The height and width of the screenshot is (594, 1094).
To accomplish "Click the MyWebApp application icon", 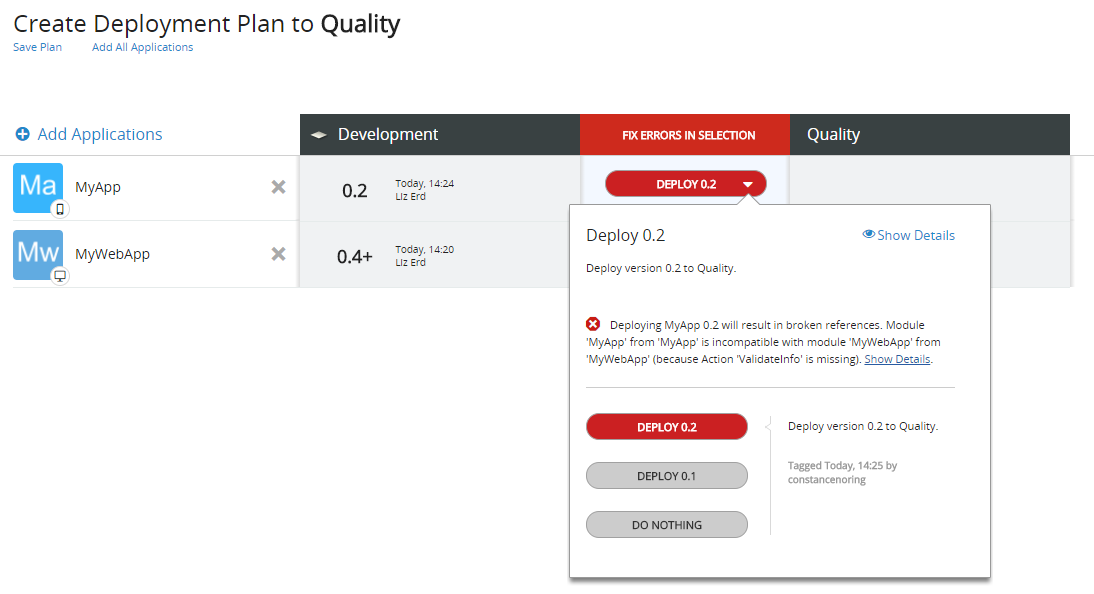I will coord(37,254).
